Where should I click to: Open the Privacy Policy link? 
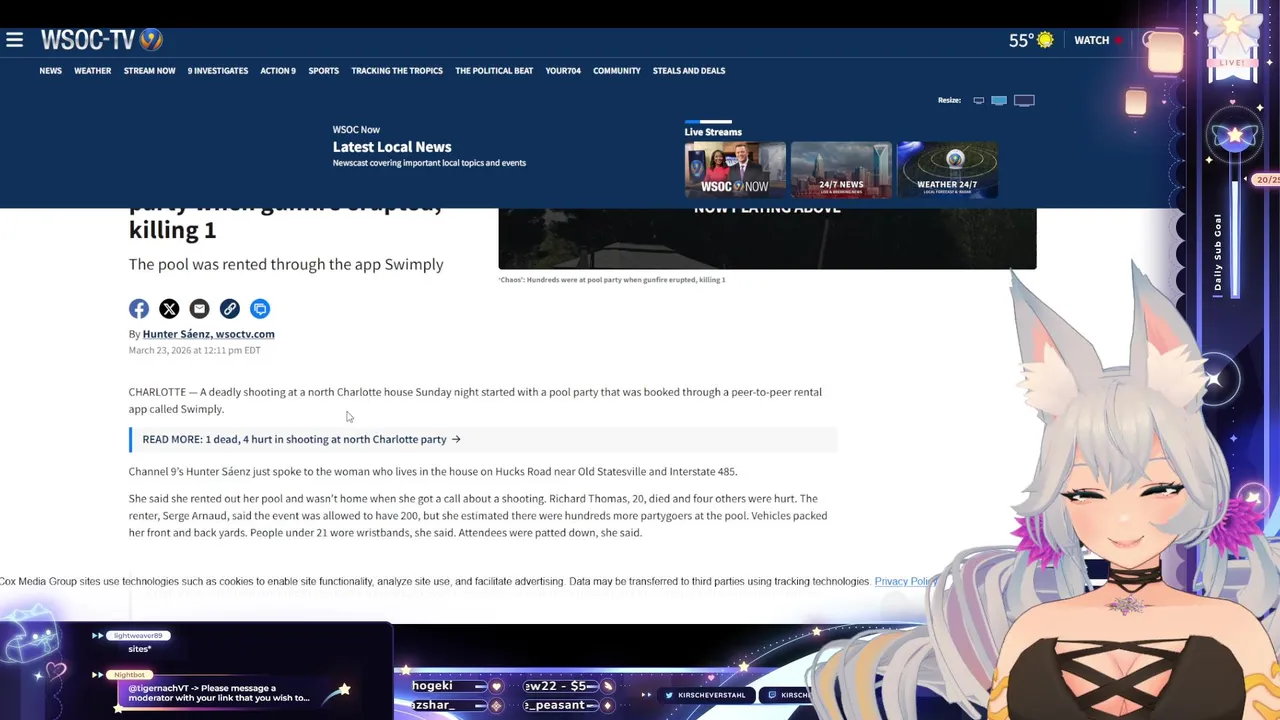pos(905,581)
